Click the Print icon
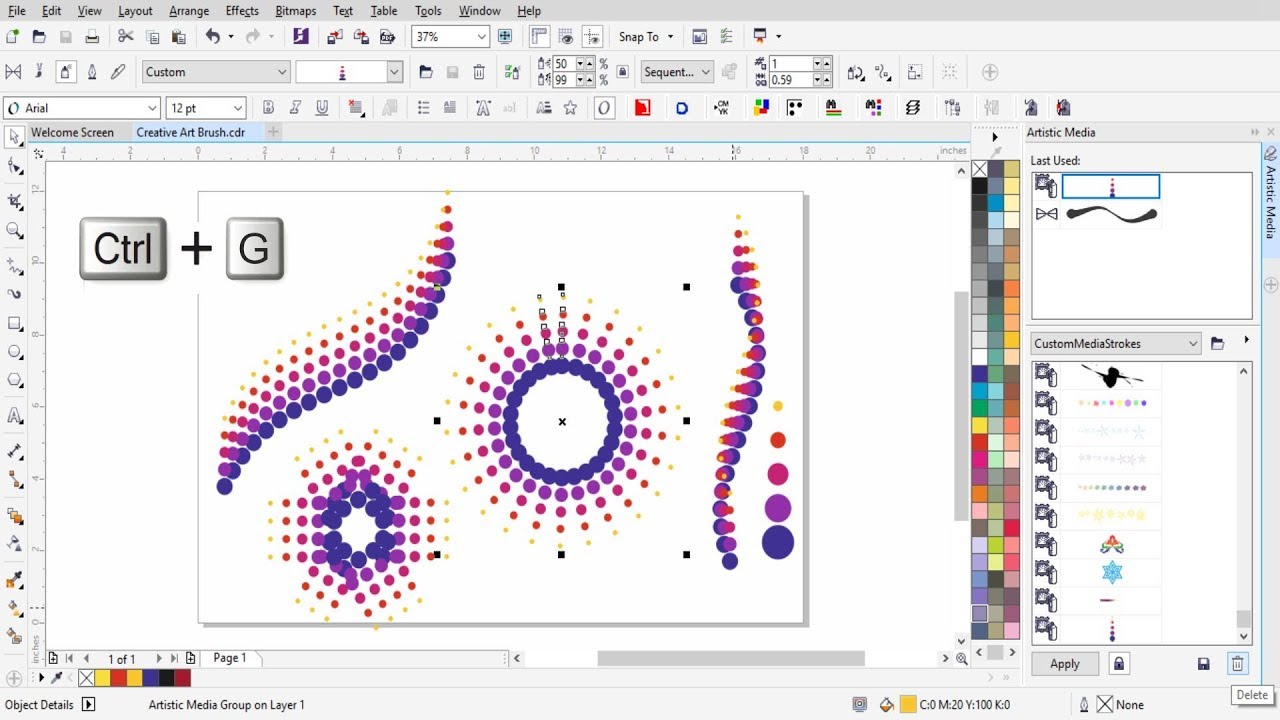Viewport: 1280px width, 720px height. (x=92, y=37)
